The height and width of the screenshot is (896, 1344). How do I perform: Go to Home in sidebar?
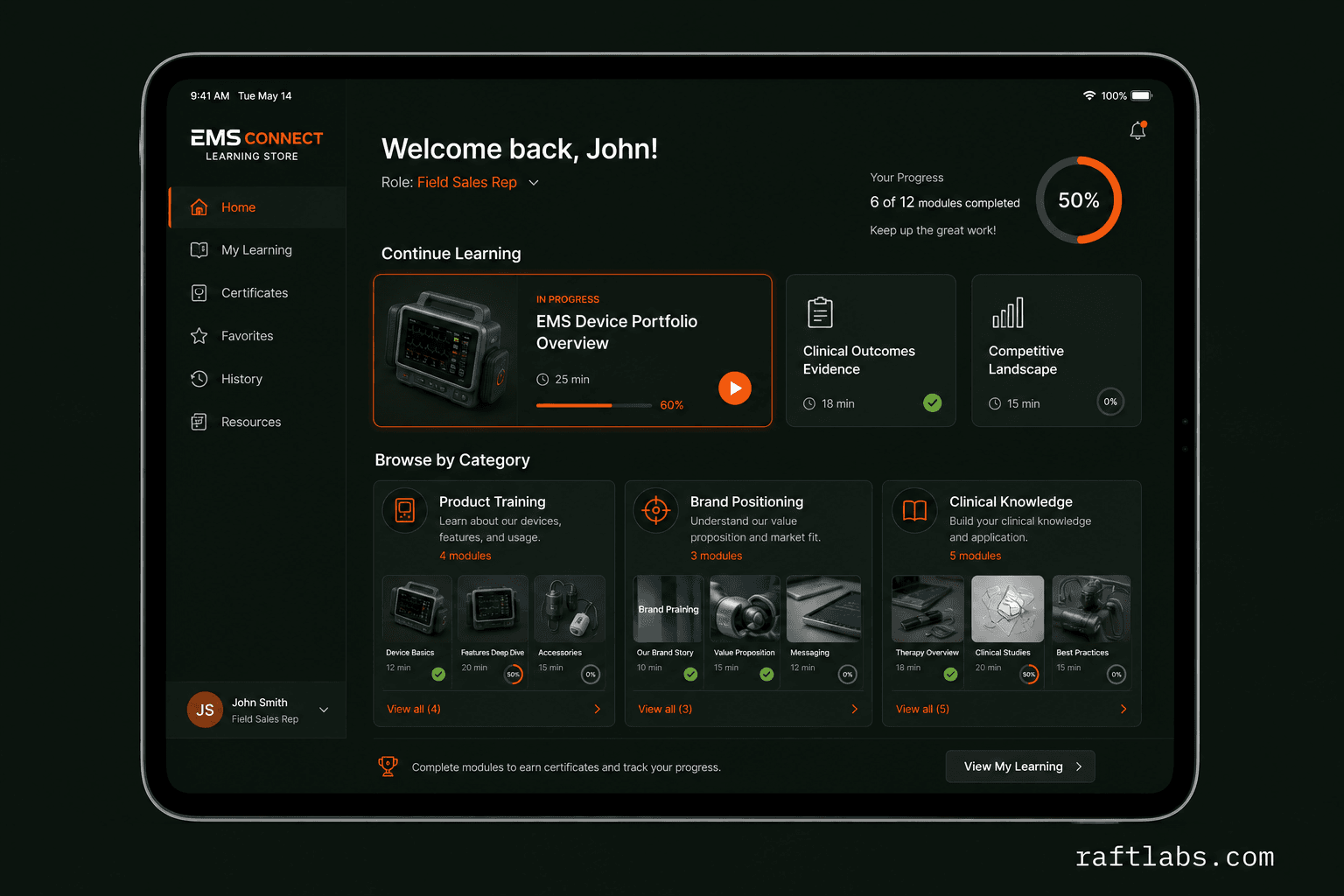click(x=258, y=207)
